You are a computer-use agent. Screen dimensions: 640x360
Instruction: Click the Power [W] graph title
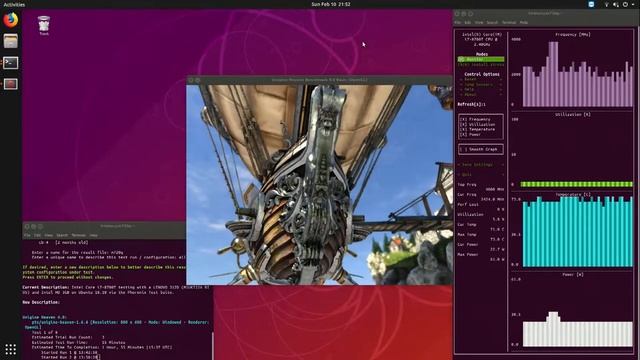tap(573, 275)
